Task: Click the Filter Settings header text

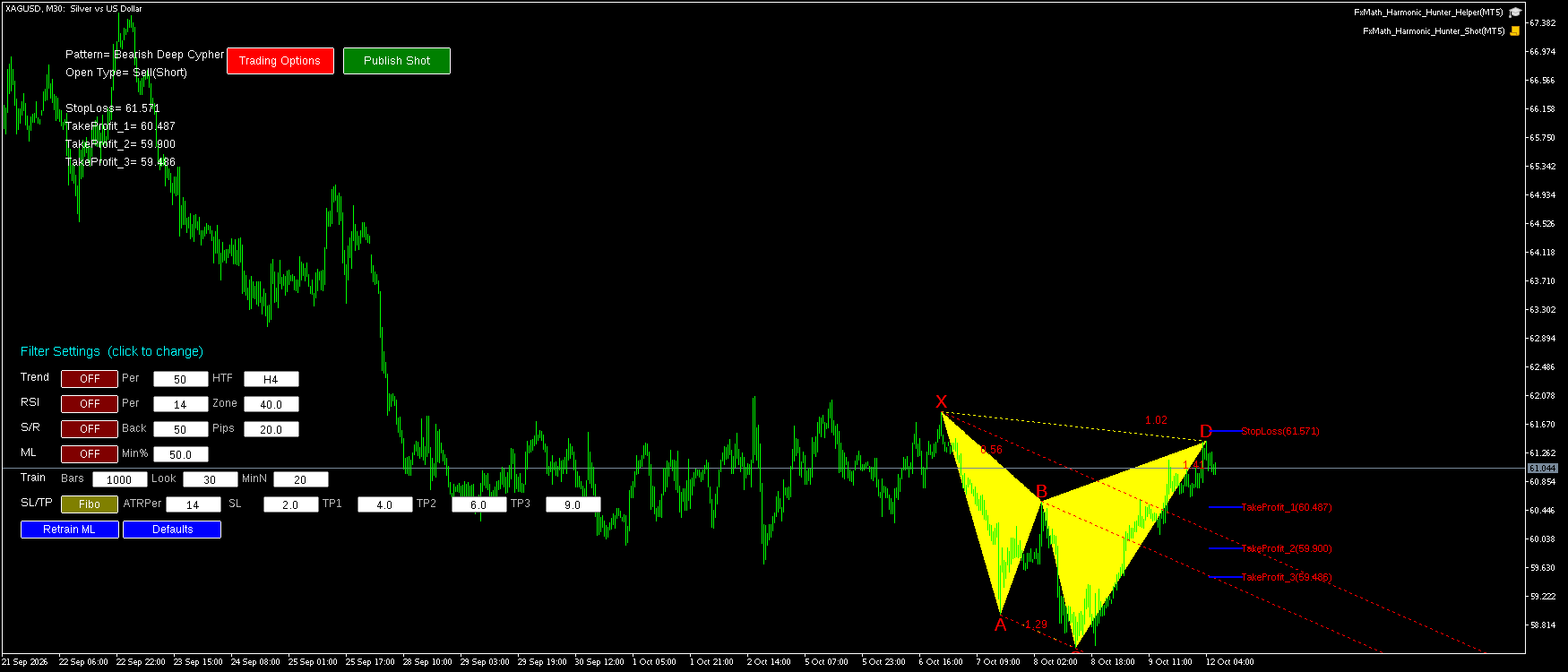Action: [x=112, y=351]
